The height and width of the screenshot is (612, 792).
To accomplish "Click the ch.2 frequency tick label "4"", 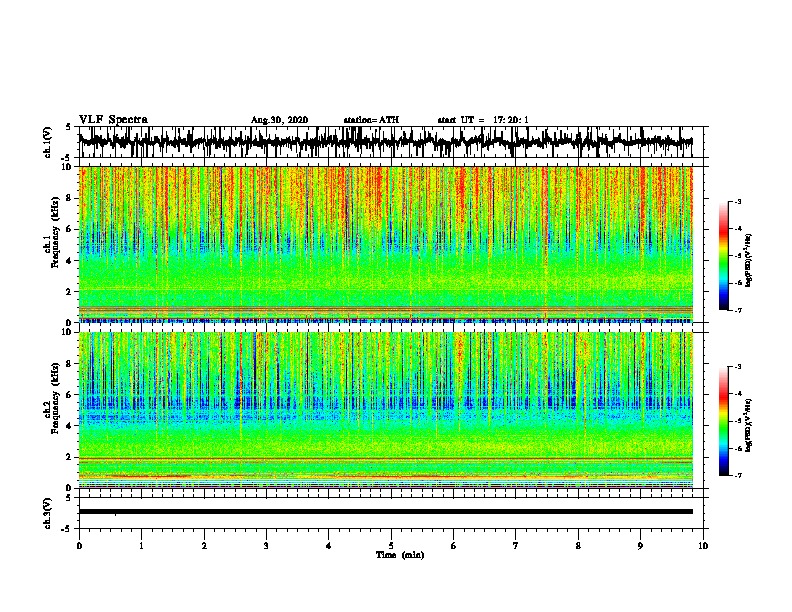I will pyautogui.click(x=69, y=426).
